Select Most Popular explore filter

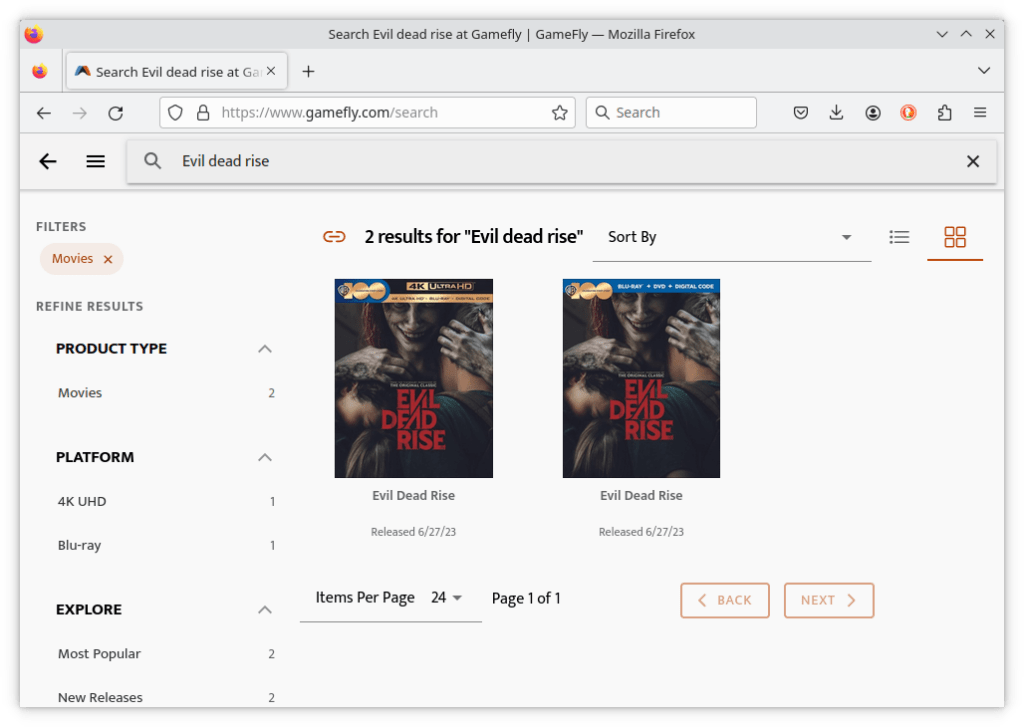click(x=166, y=654)
